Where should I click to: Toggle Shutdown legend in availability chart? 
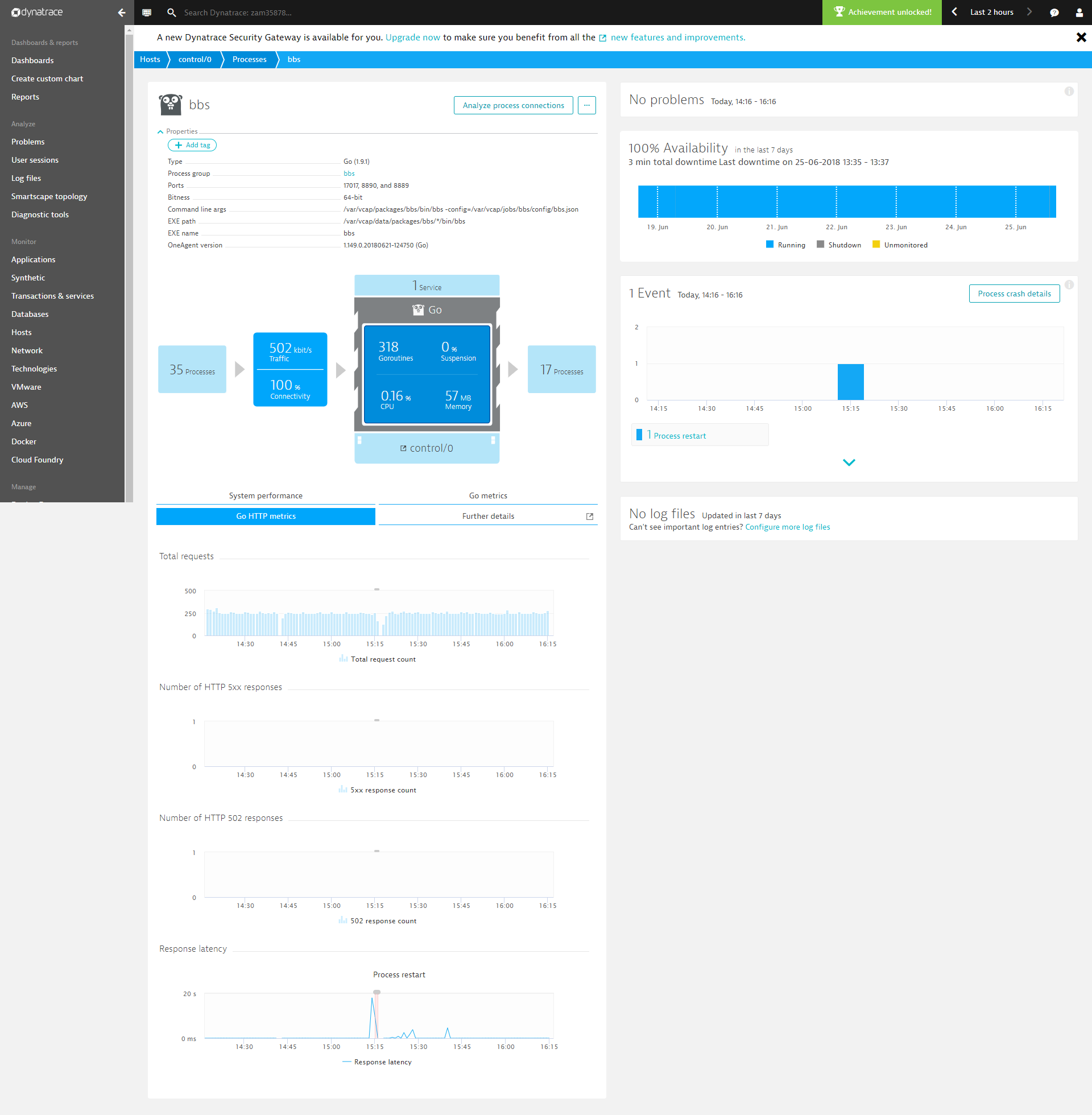click(x=838, y=245)
